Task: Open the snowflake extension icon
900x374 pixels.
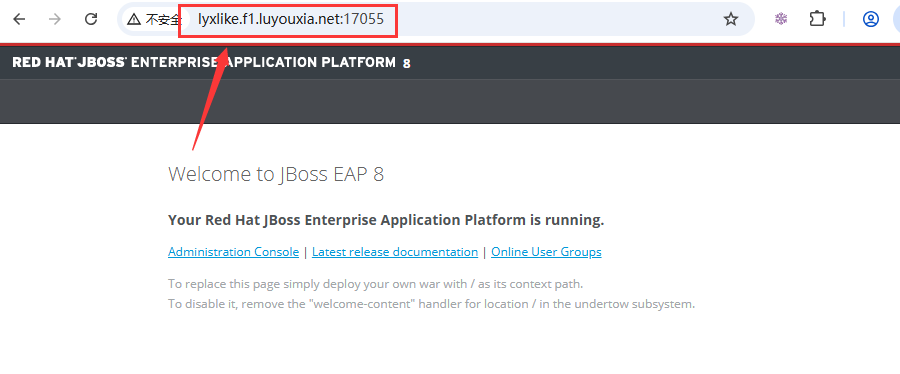Action: tap(781, 19)
